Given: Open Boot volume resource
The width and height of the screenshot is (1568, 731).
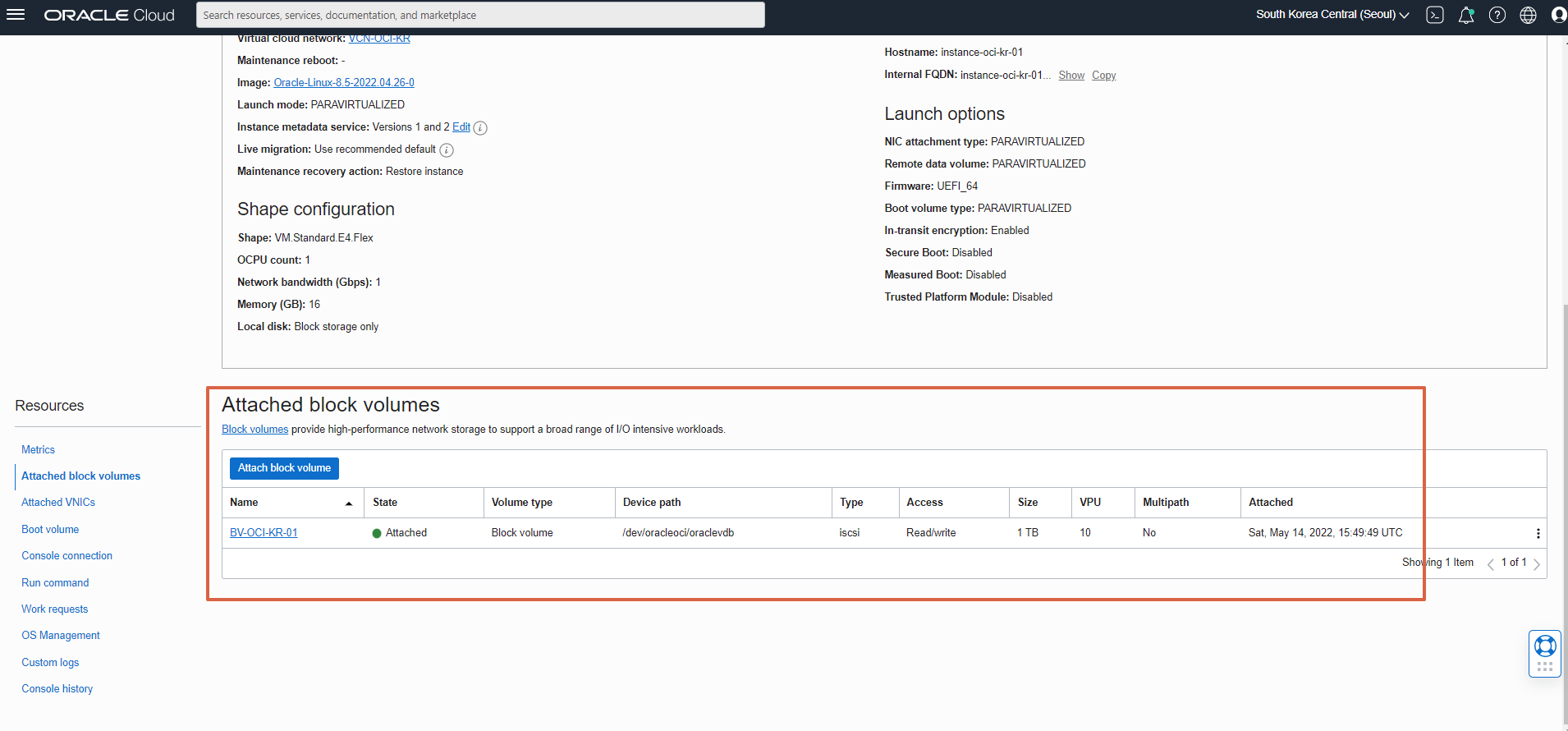Looking at the screenshot, I should click(50, 529).
